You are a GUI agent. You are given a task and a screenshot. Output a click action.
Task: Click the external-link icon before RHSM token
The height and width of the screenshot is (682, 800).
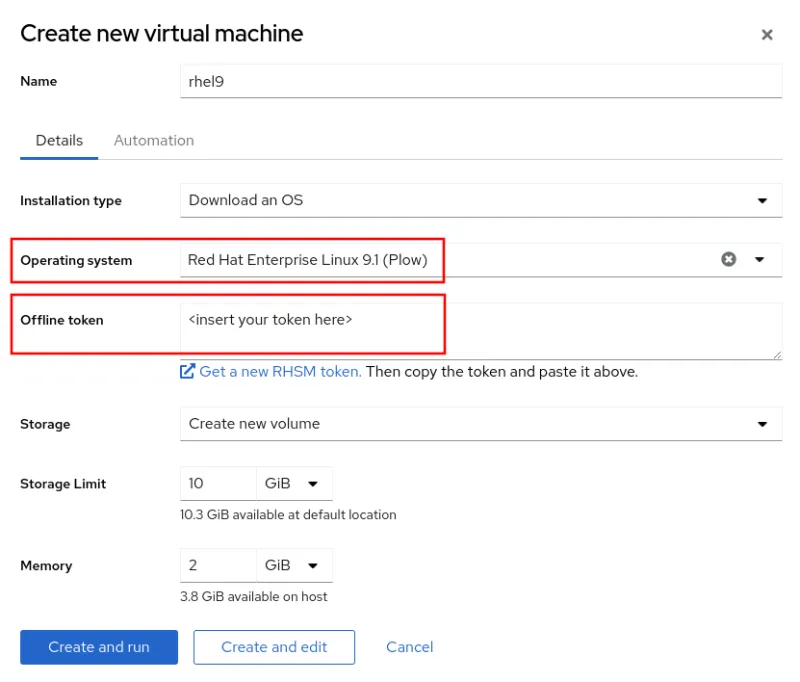(x=187, y=372)
